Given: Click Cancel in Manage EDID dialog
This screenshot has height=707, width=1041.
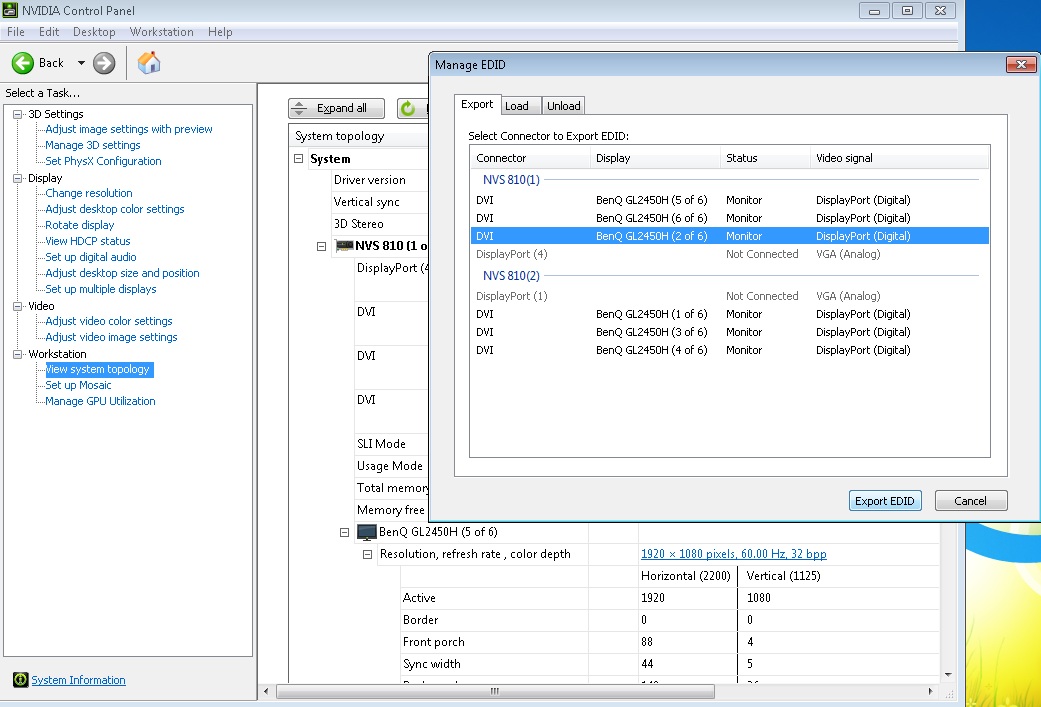Looking at the screenshot, I should (971, 501).
